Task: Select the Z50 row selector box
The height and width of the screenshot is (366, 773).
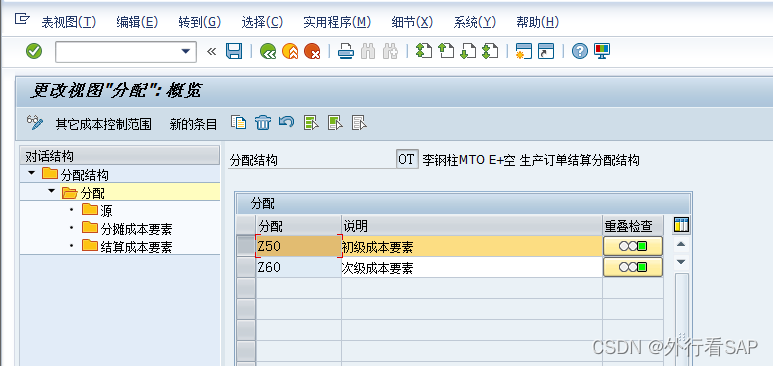Action: click(246, 246)
